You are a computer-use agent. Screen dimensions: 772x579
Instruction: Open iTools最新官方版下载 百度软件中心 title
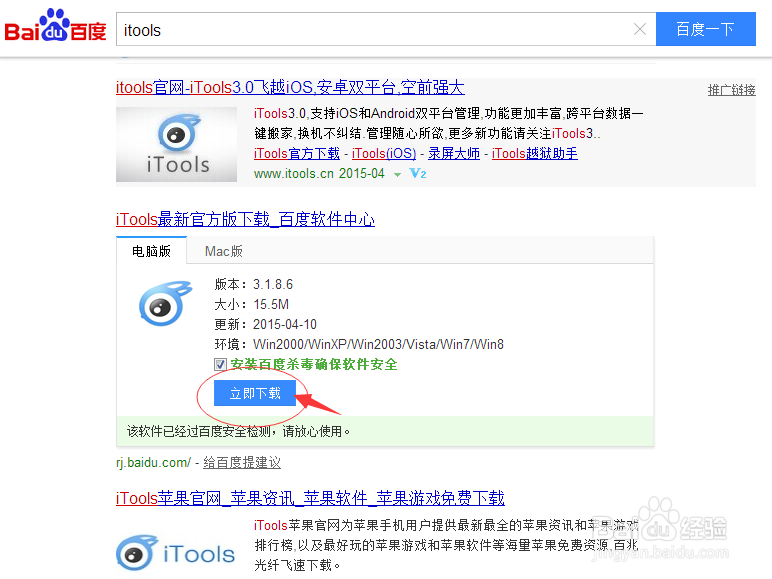(245, 219)
